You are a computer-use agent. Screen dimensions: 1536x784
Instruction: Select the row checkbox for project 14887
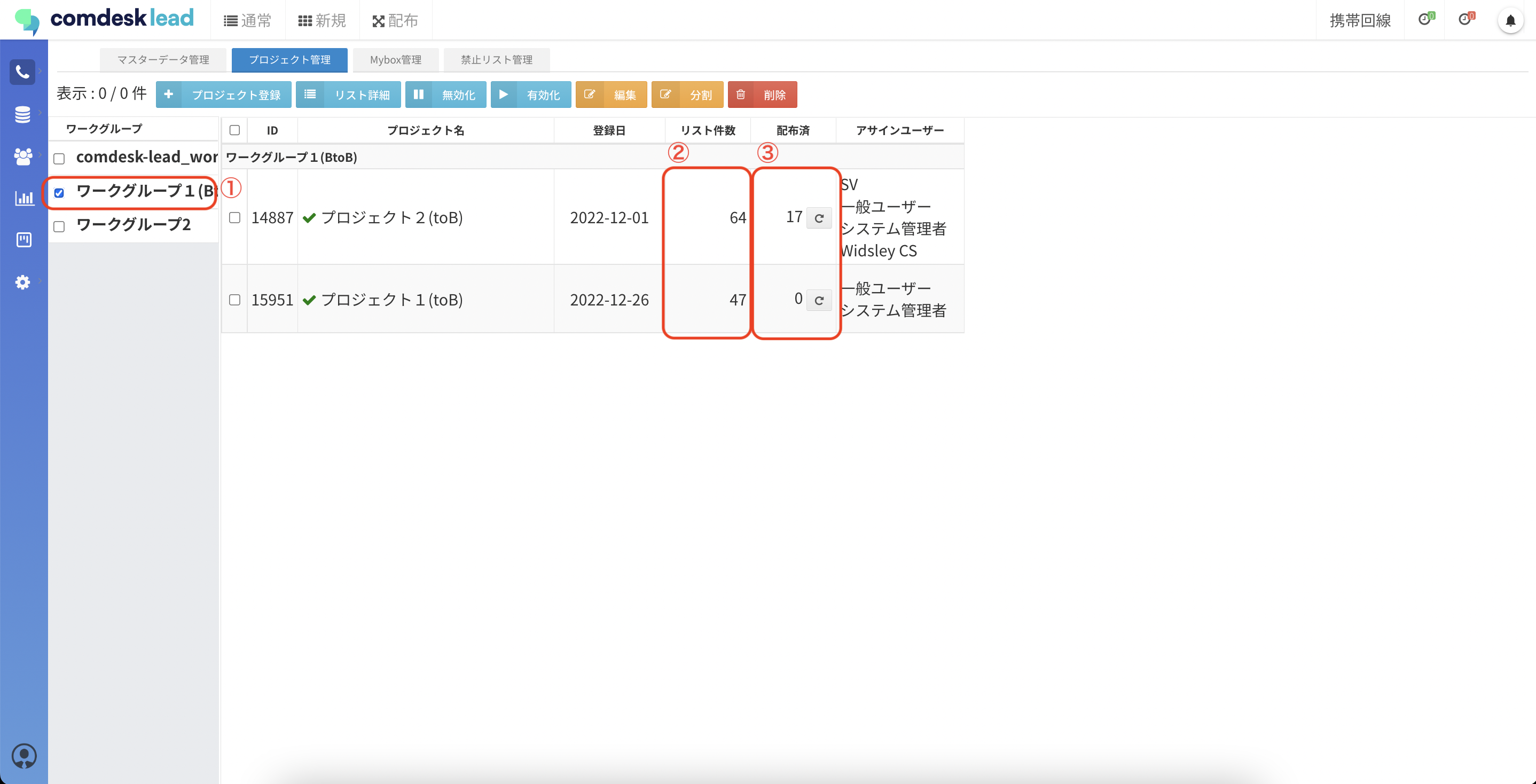pos(234,217)
